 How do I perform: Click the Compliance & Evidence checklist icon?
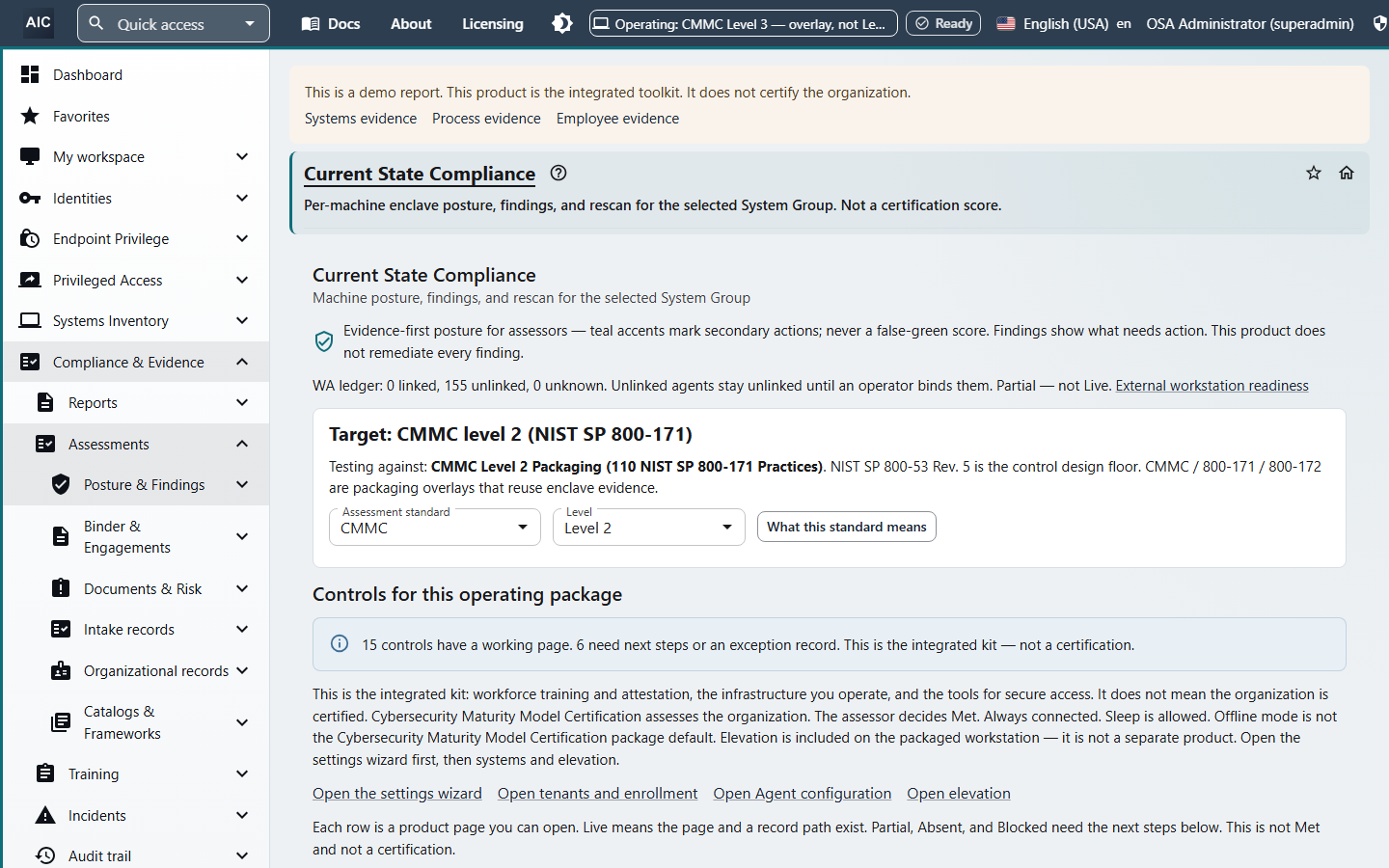pos(30,362)
